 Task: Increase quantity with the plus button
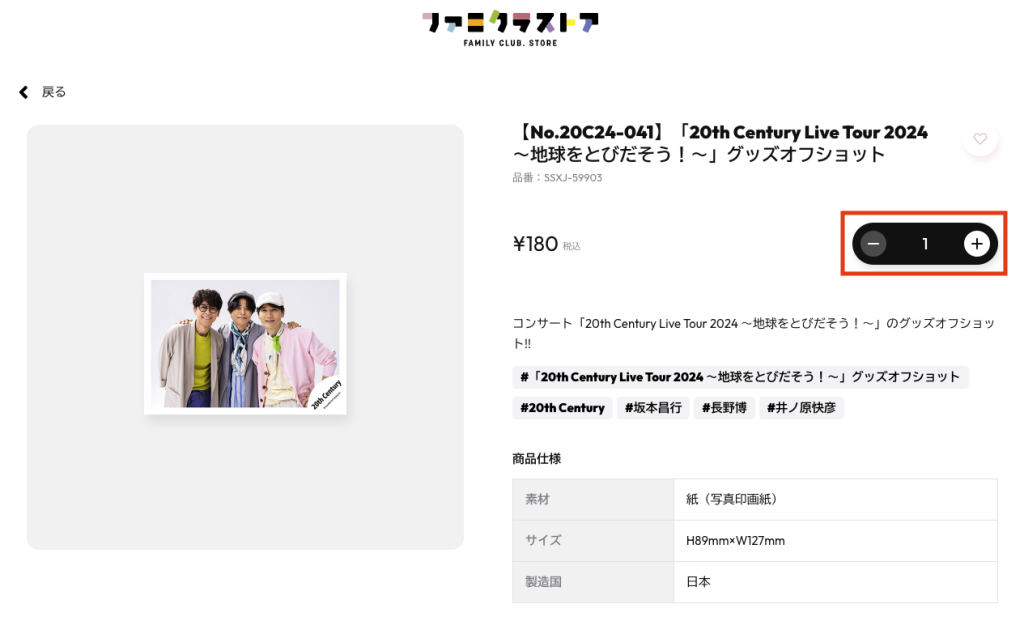pos(976,244)
